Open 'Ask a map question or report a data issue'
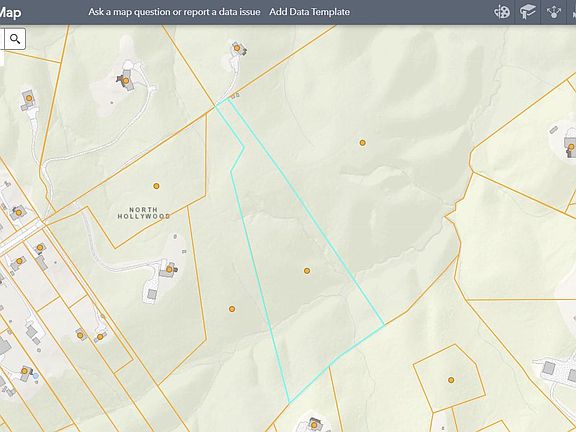The image size is (576, 432). pos(174,12)
